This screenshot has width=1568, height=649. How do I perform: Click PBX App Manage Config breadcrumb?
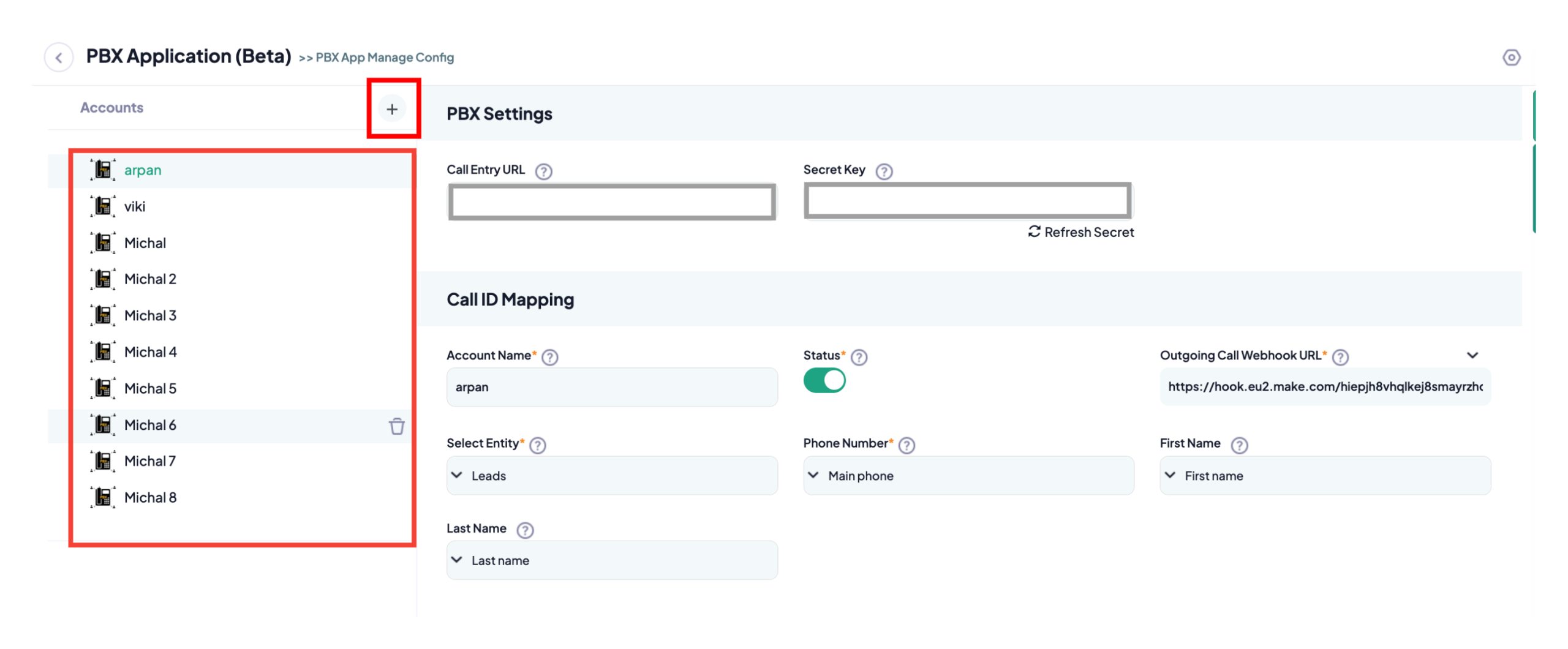click(x=385, y=58)
